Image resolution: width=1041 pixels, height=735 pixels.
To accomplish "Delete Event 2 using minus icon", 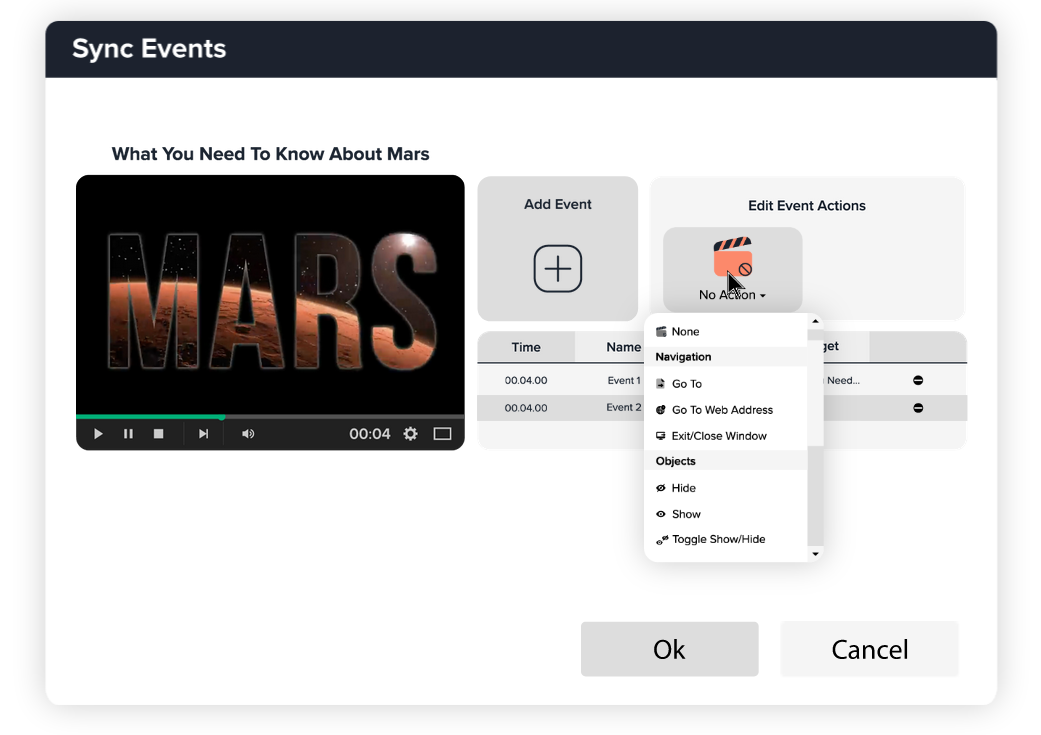I will (x=917, y=408).
